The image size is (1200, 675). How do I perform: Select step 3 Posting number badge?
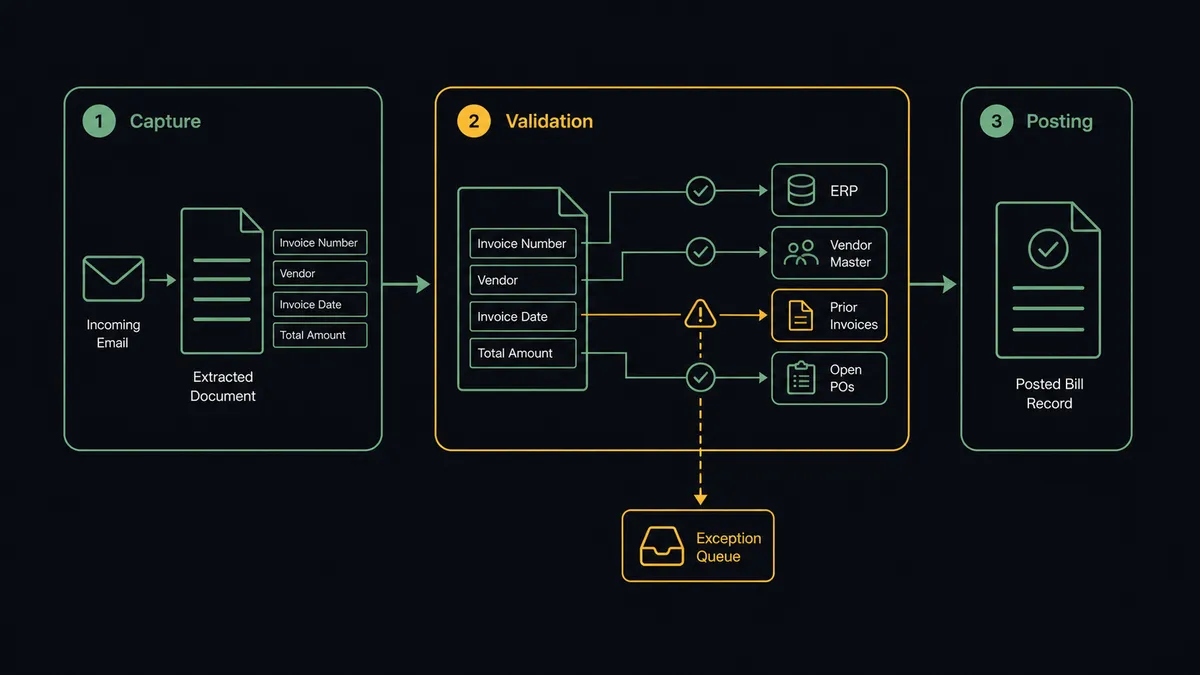click(x=996, y=121)
